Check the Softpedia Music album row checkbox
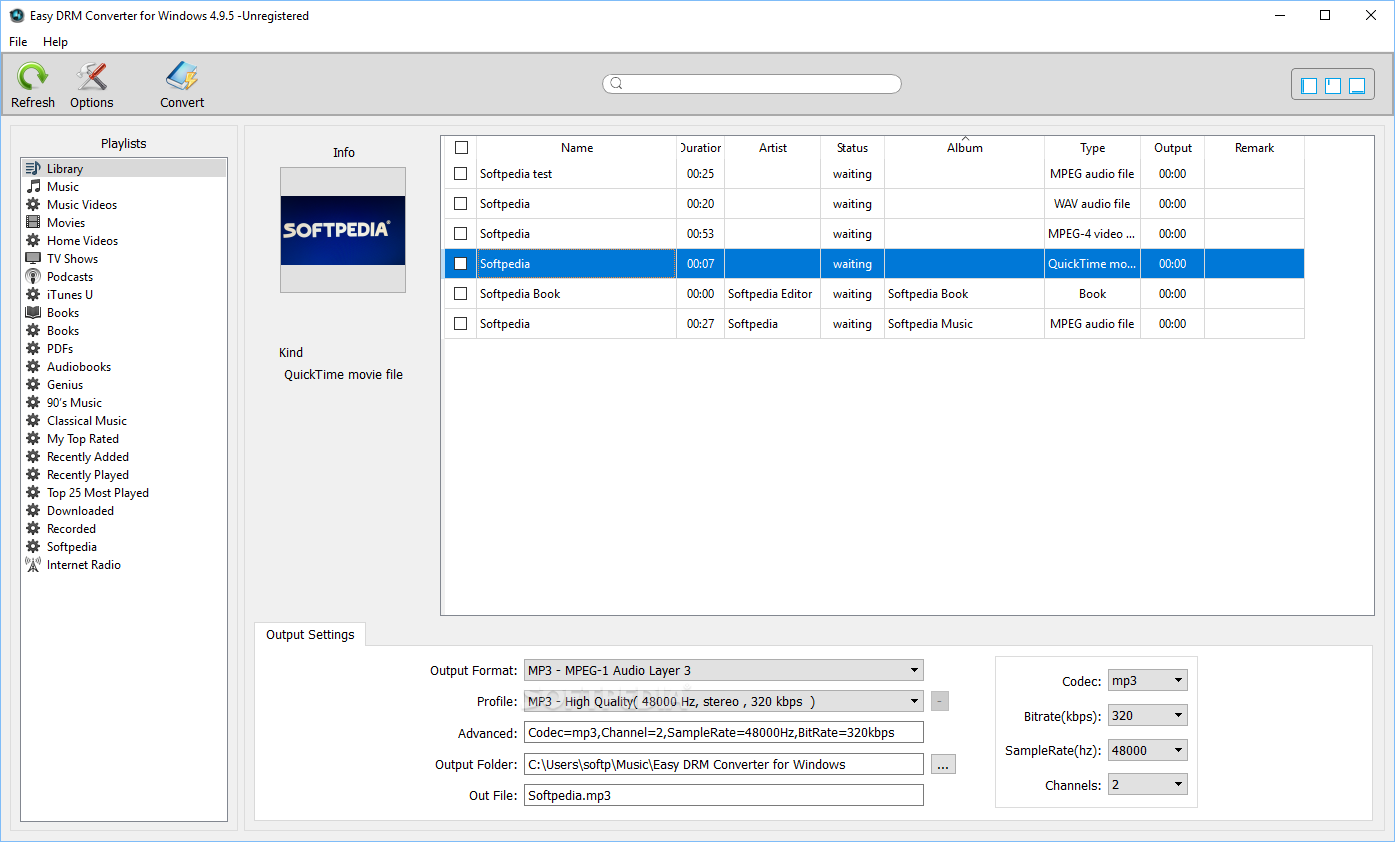Image resolution: width=1395 pixels, height=842 pixels. click(461, 324)
